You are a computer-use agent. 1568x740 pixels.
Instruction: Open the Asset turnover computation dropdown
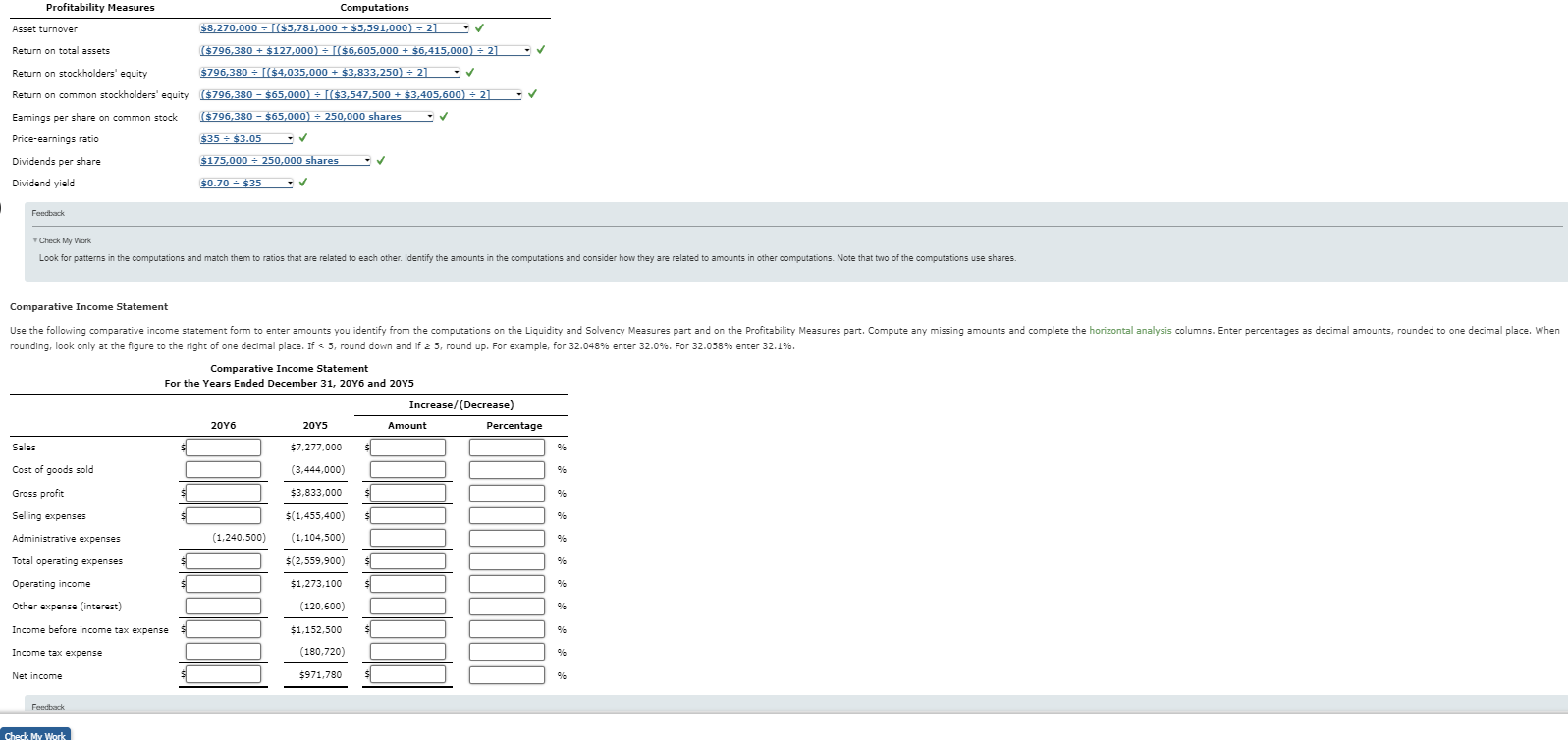pyautogui.click(x=334, y=28)
